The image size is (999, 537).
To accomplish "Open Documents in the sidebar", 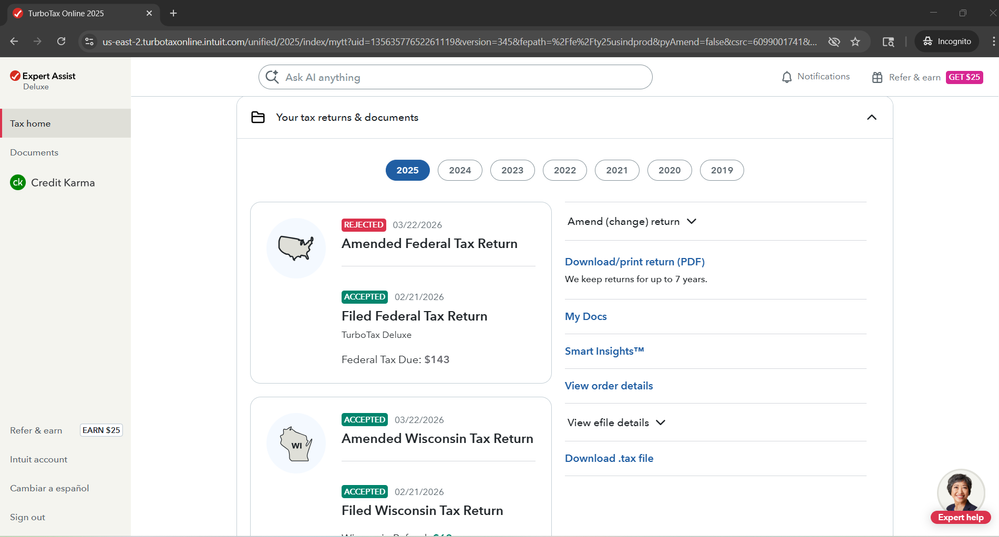I will tap(34, 152).
